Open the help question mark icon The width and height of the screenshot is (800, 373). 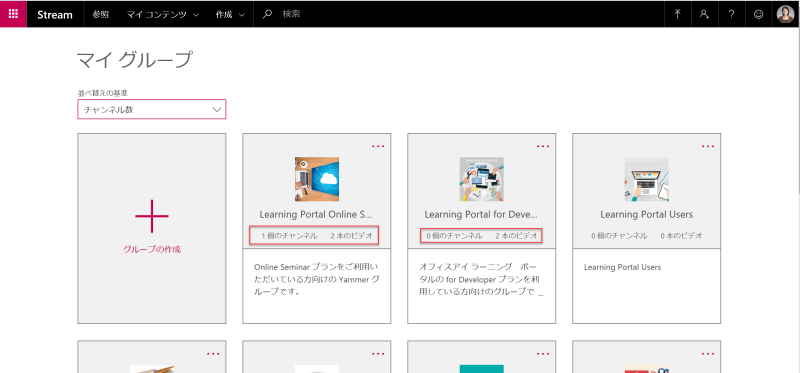[x=731, y=14]
